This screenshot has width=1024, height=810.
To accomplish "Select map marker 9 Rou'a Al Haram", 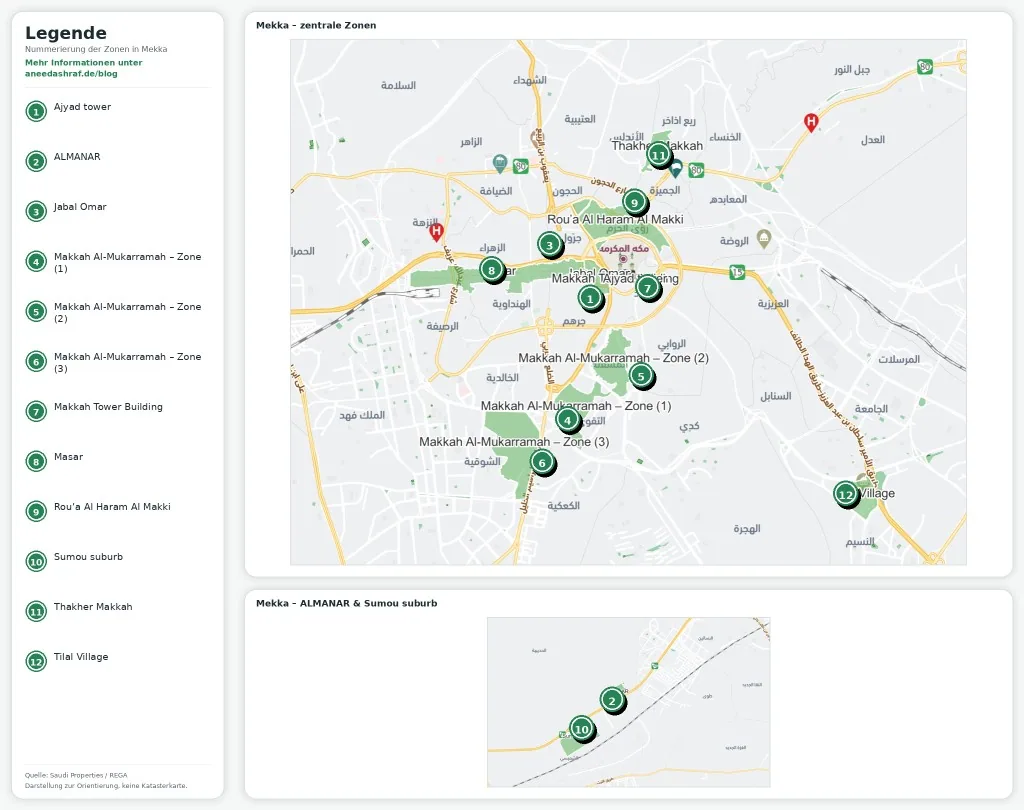I will point(634,202).
